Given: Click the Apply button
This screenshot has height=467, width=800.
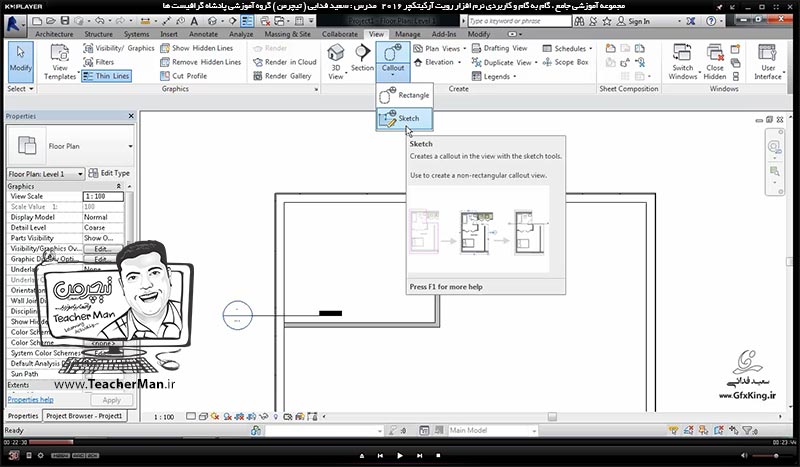Looking at the screenshot, I should [x=111, y=400].
